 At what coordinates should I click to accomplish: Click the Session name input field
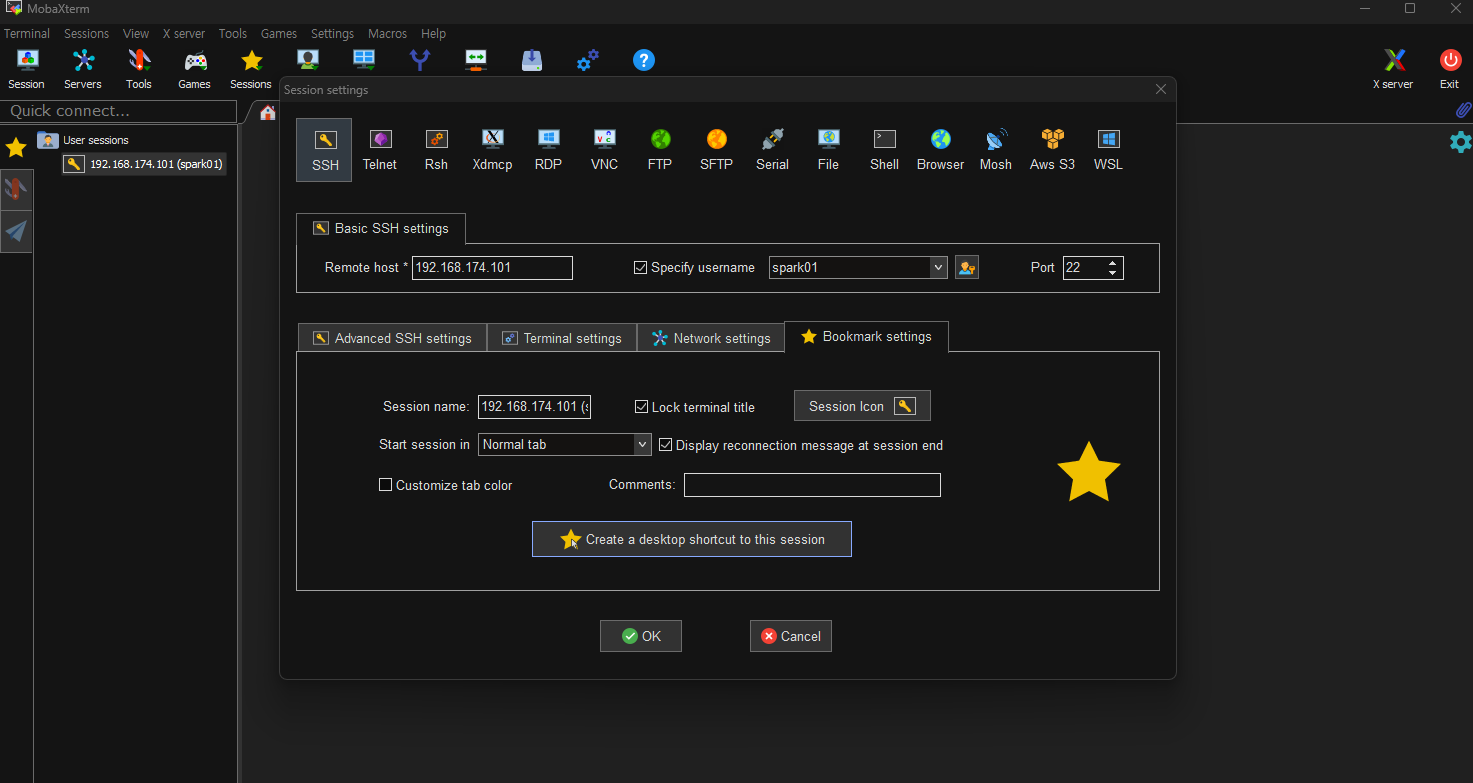pos(534,406)
